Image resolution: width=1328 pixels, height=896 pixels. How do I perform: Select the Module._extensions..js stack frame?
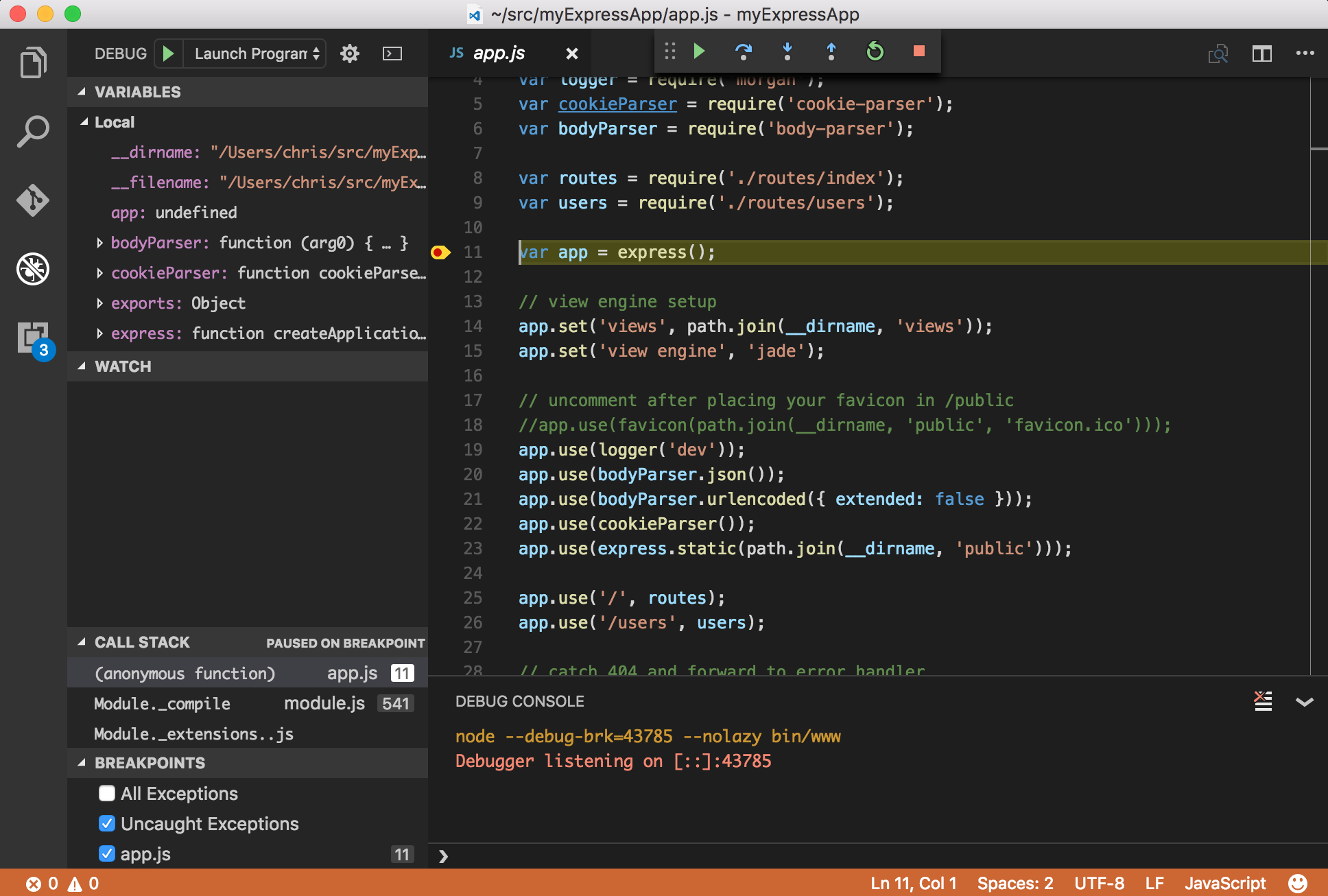(x=248, y=733)
